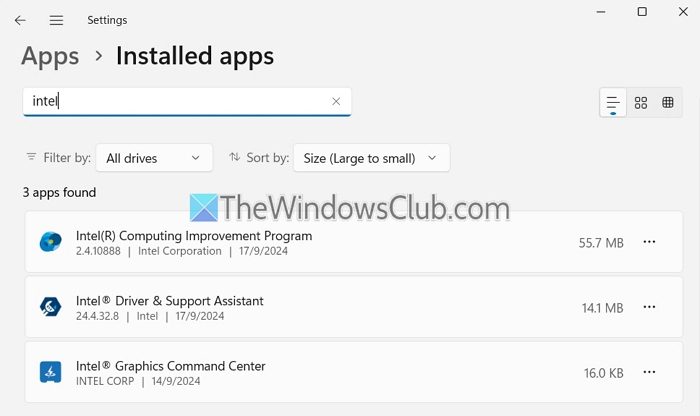
Task: Switch to list view layout
Action: (x=613, y=103)
